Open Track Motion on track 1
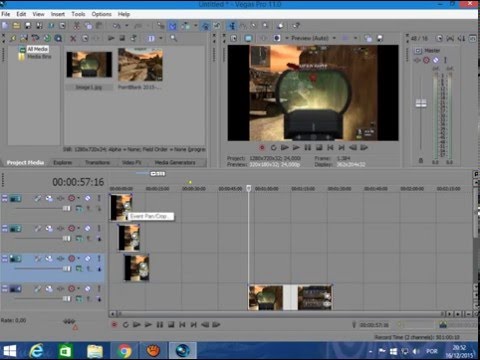The image size is (480, 360). click(x=49, y=199)
